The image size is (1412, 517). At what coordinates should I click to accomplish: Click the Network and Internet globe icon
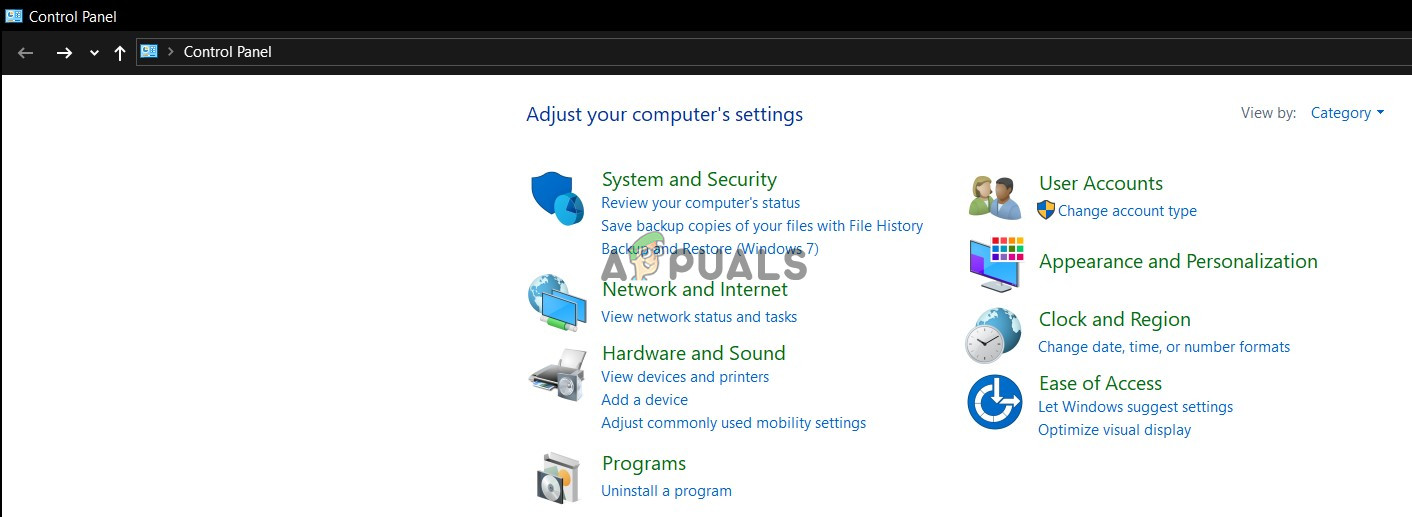[x=557, y=303]
